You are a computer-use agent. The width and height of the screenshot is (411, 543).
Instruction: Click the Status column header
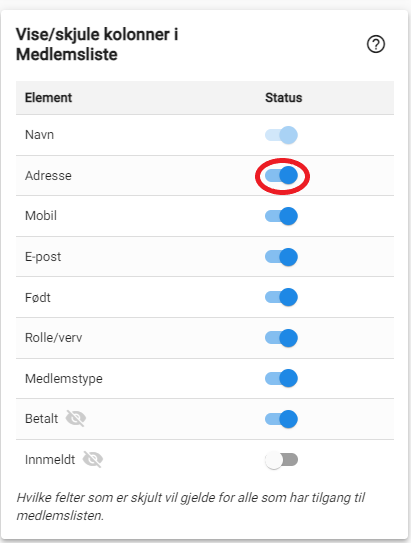coord(284,98)
